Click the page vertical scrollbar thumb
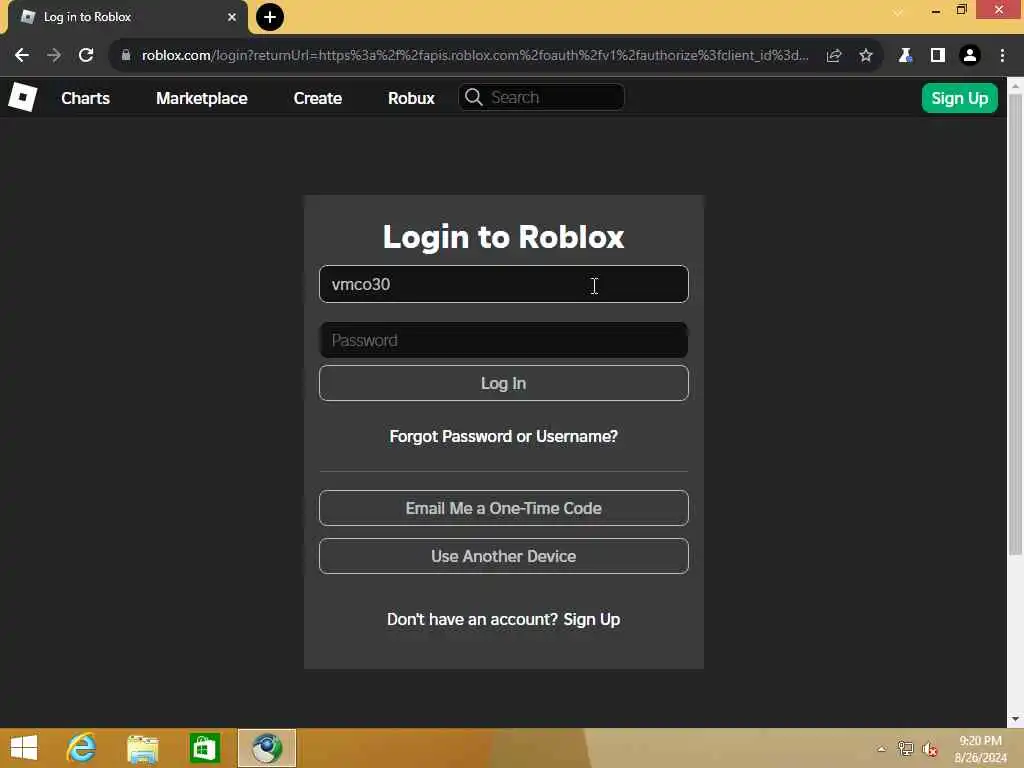 [x=1015, y=325]
